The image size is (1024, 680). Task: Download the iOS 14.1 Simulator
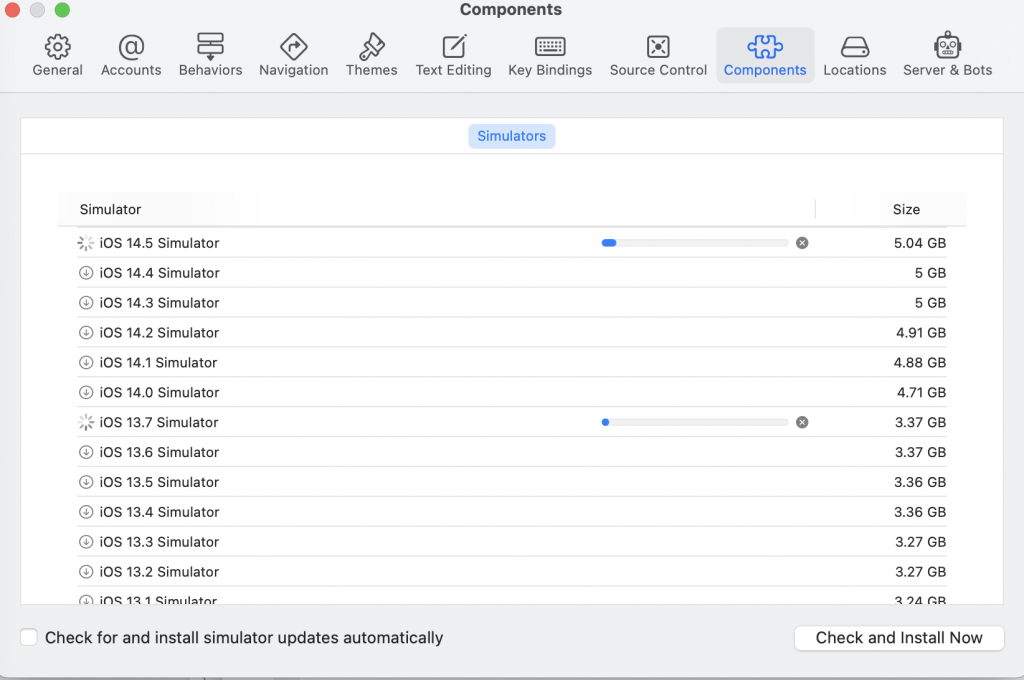(x=86, y=363)
